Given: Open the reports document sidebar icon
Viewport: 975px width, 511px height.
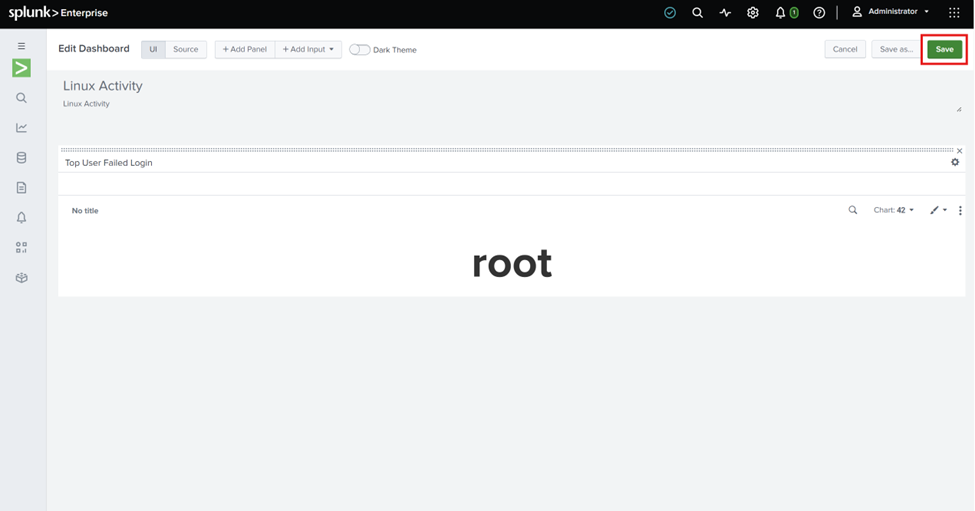Looking at the screenshot, I should tap(21, 188).
